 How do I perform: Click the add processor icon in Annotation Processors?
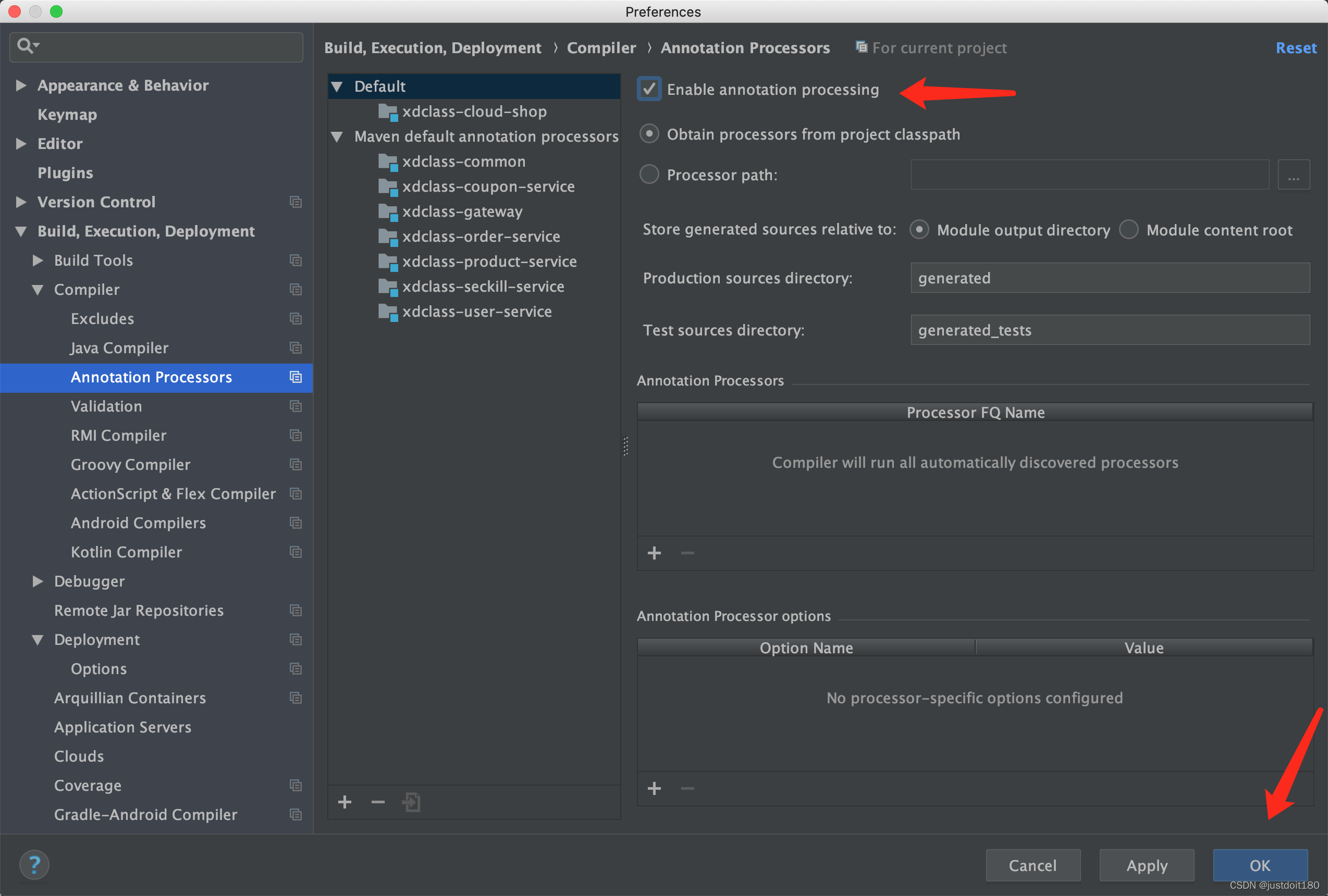[655, 552]
